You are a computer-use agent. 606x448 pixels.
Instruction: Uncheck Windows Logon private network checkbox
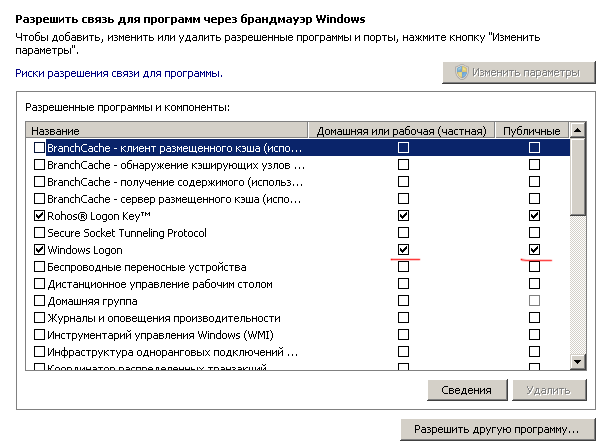click(403, 250)
